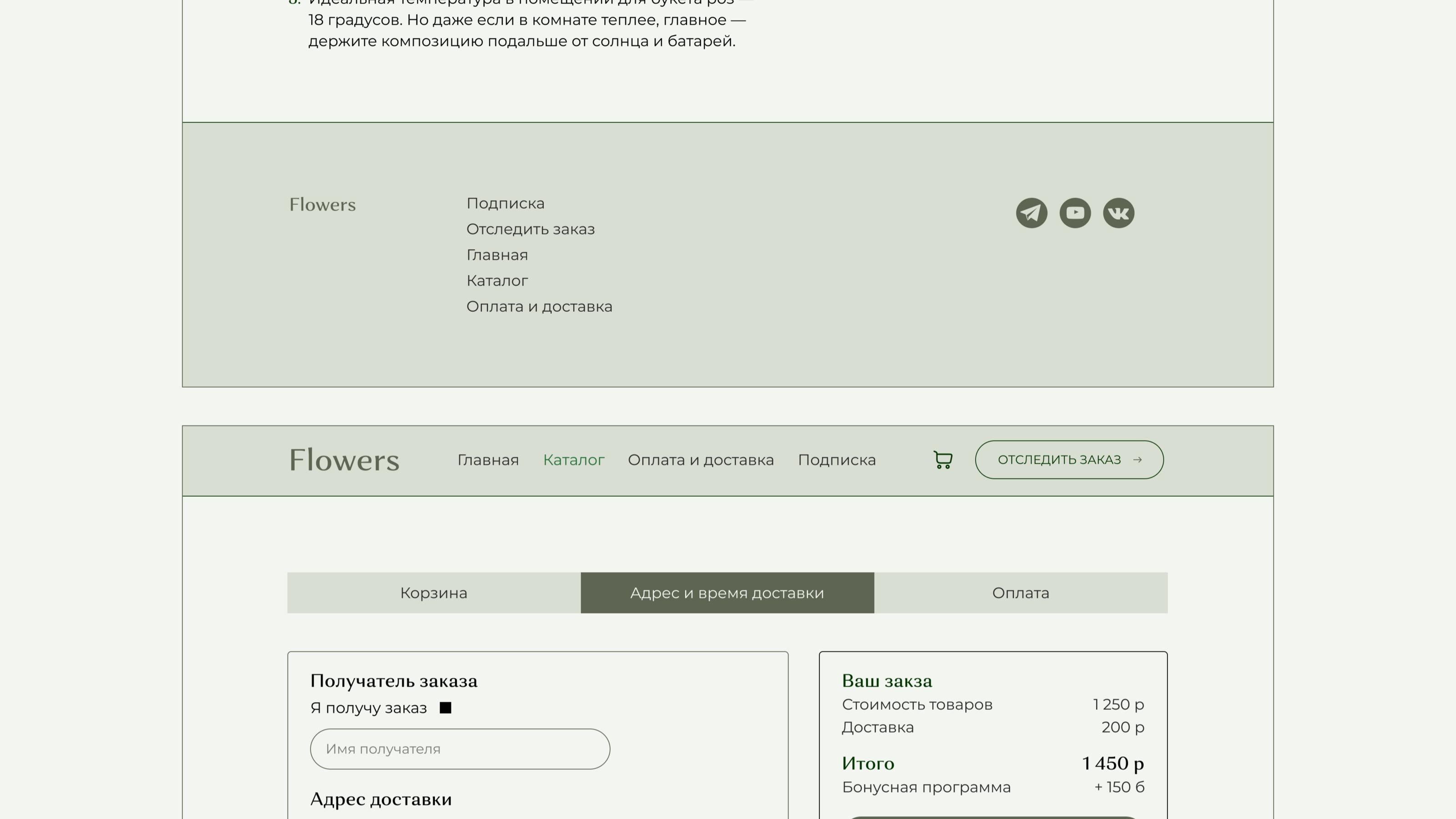This screenshot has width=1456, height=819.
Task: Open the YouTube social icon
Action: pos(1074,213)
